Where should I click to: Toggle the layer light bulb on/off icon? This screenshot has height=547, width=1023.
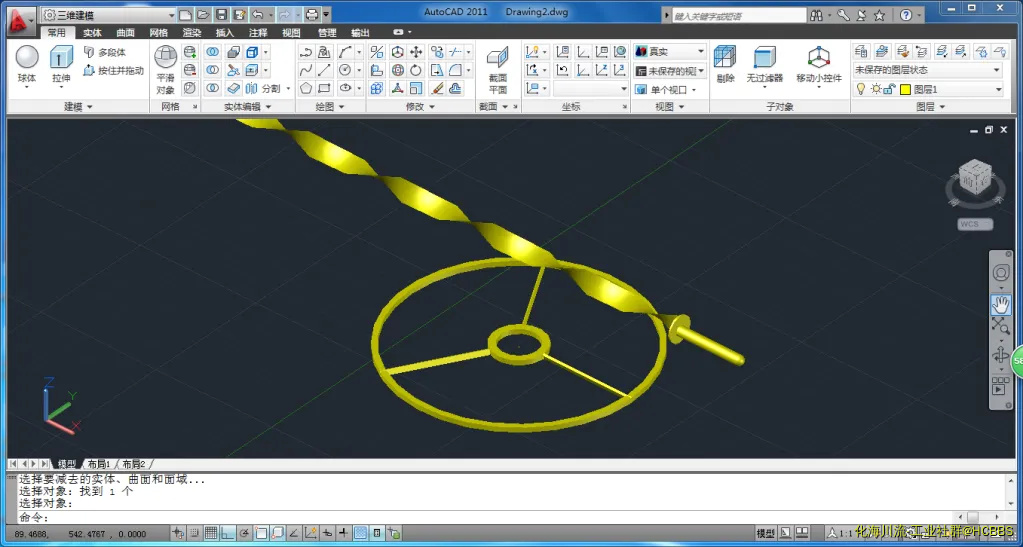(860, 89)
